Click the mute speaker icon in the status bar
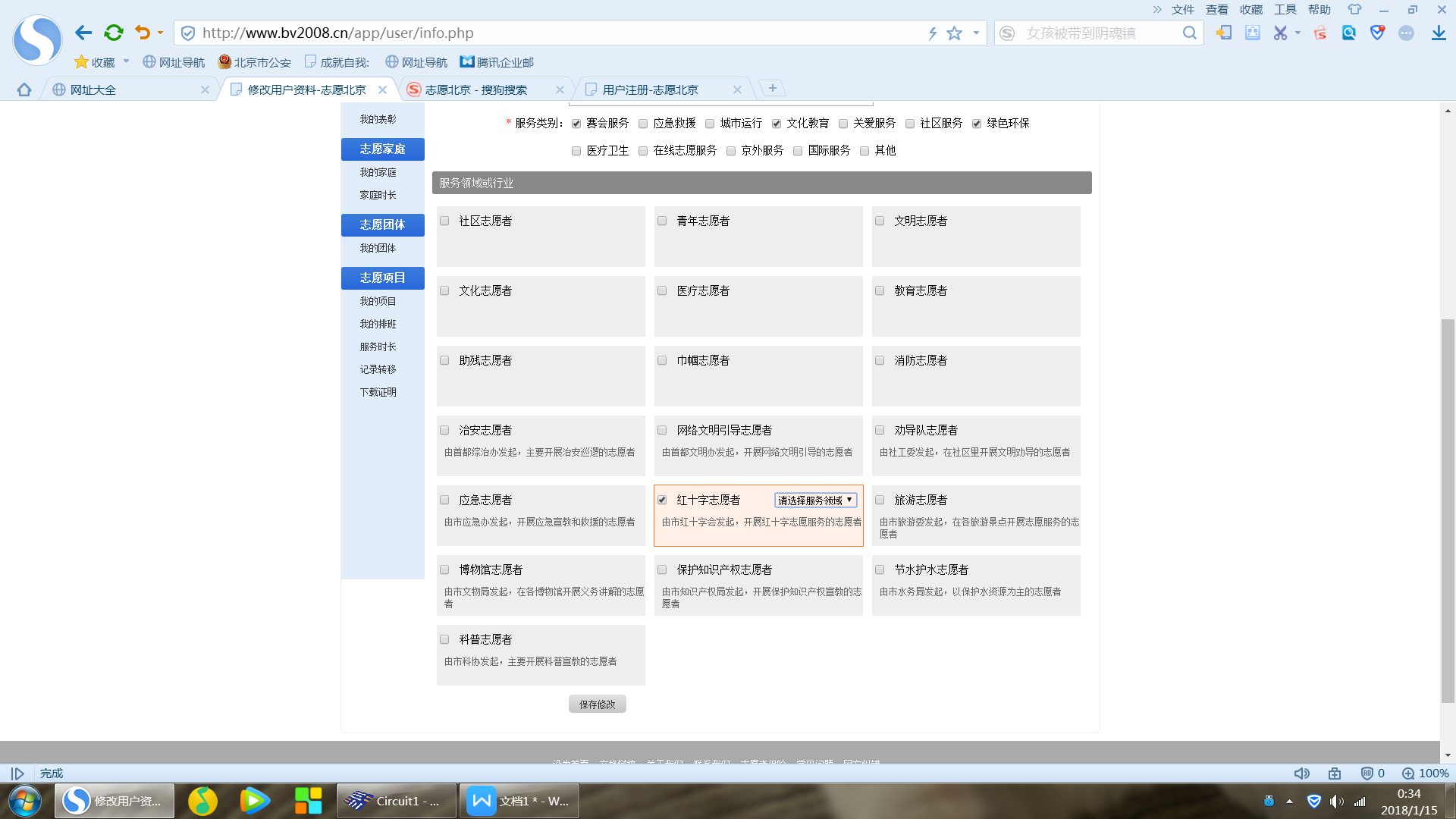 click(1301, 773)
